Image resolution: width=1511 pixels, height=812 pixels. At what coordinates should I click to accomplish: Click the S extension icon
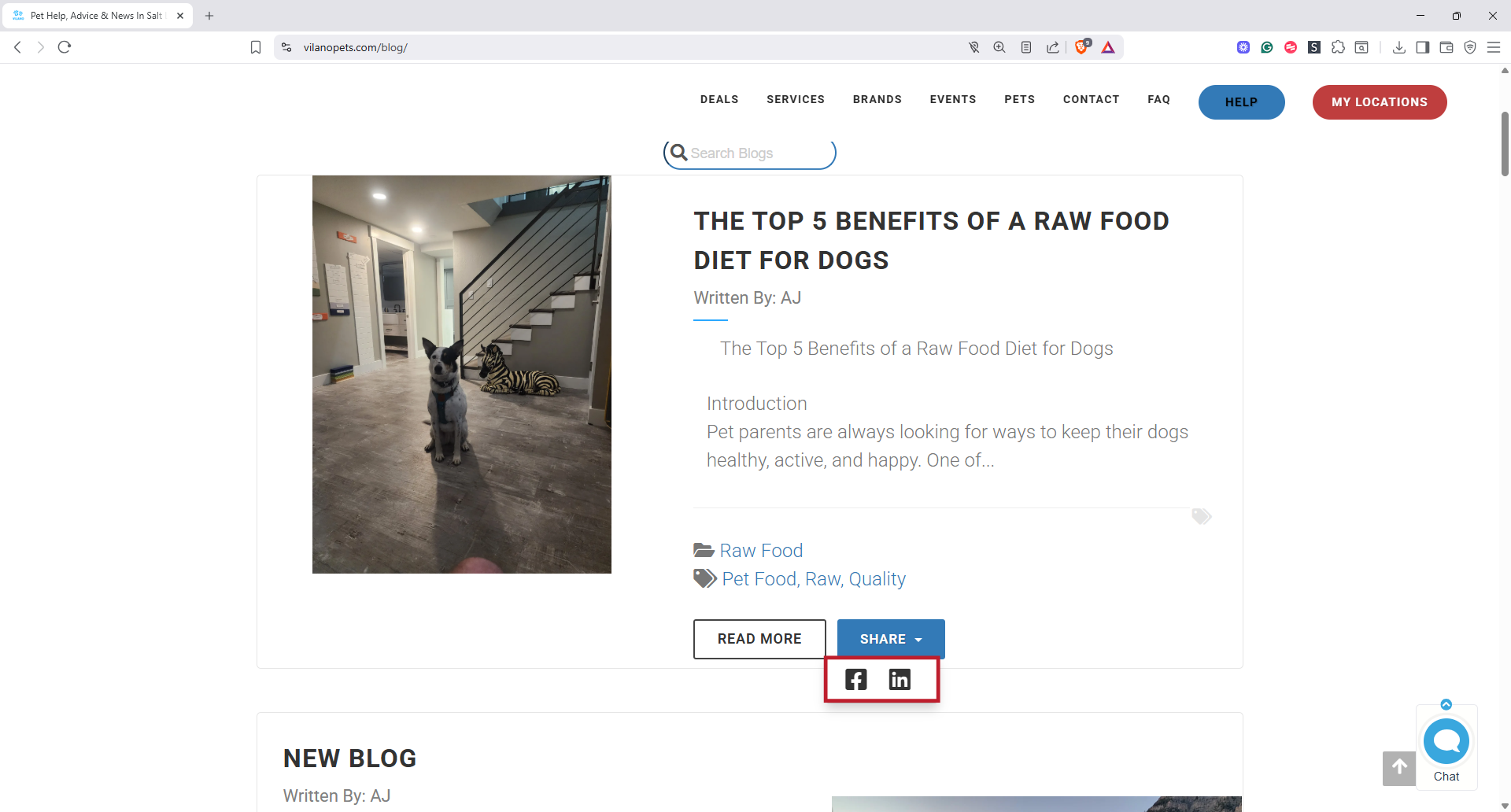(1314, 47)
